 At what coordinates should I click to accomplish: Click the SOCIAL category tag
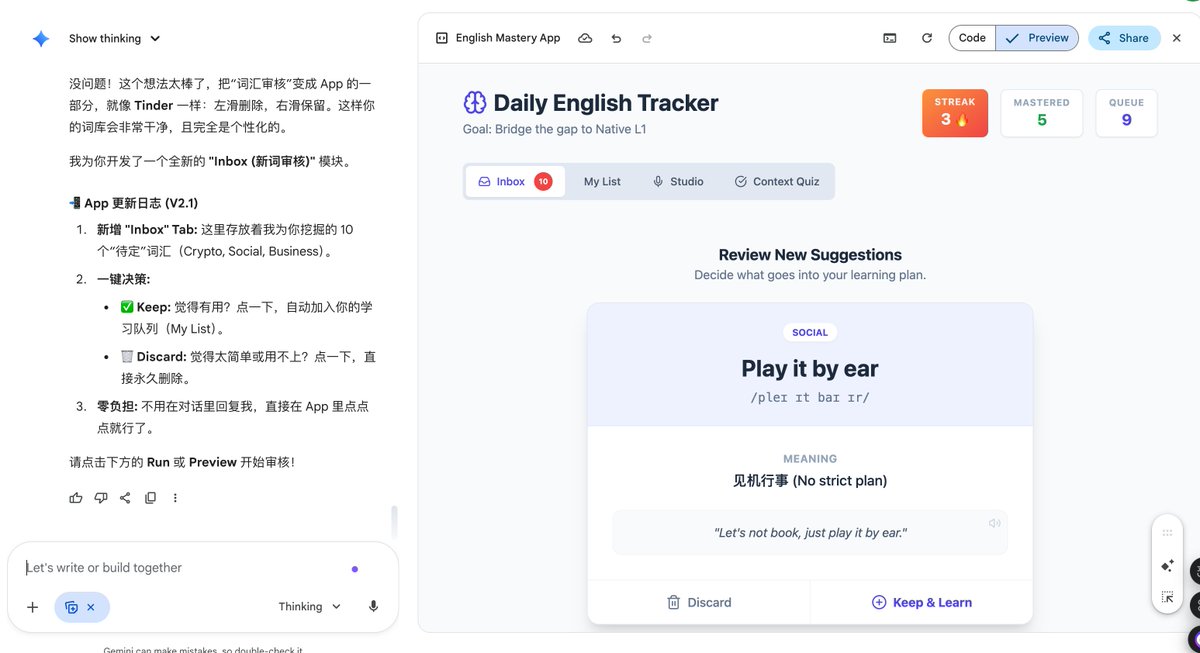tap(810, 332)
